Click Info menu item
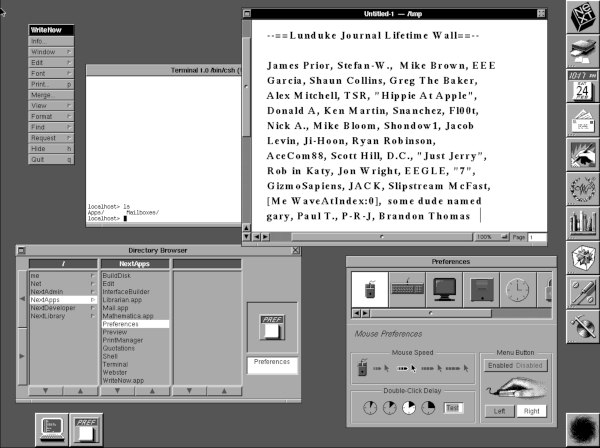 point(51,41)
